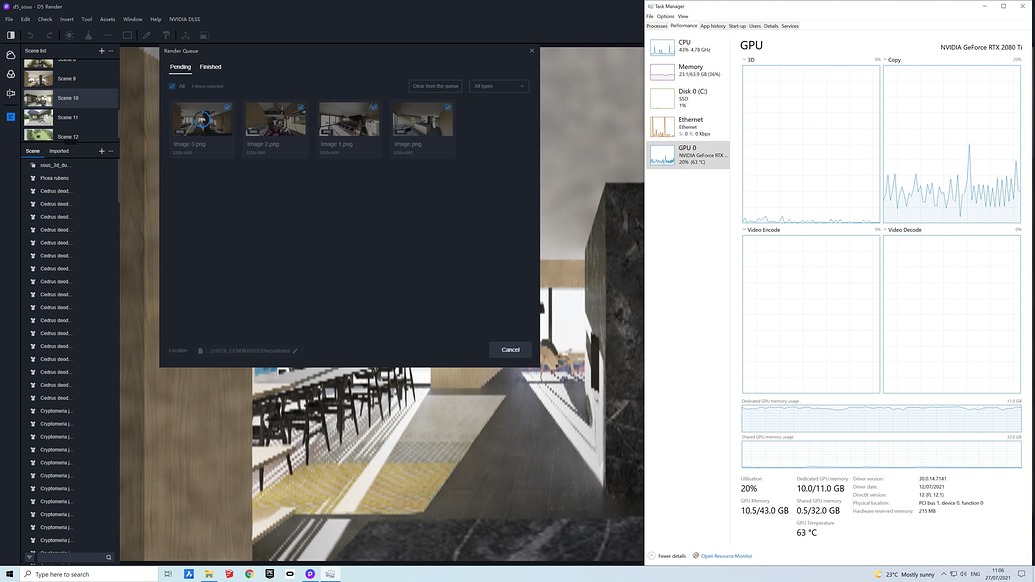This screenshot has width=1035, height=582.
Task: Click the node path tool icon
Action: (185, 35)
